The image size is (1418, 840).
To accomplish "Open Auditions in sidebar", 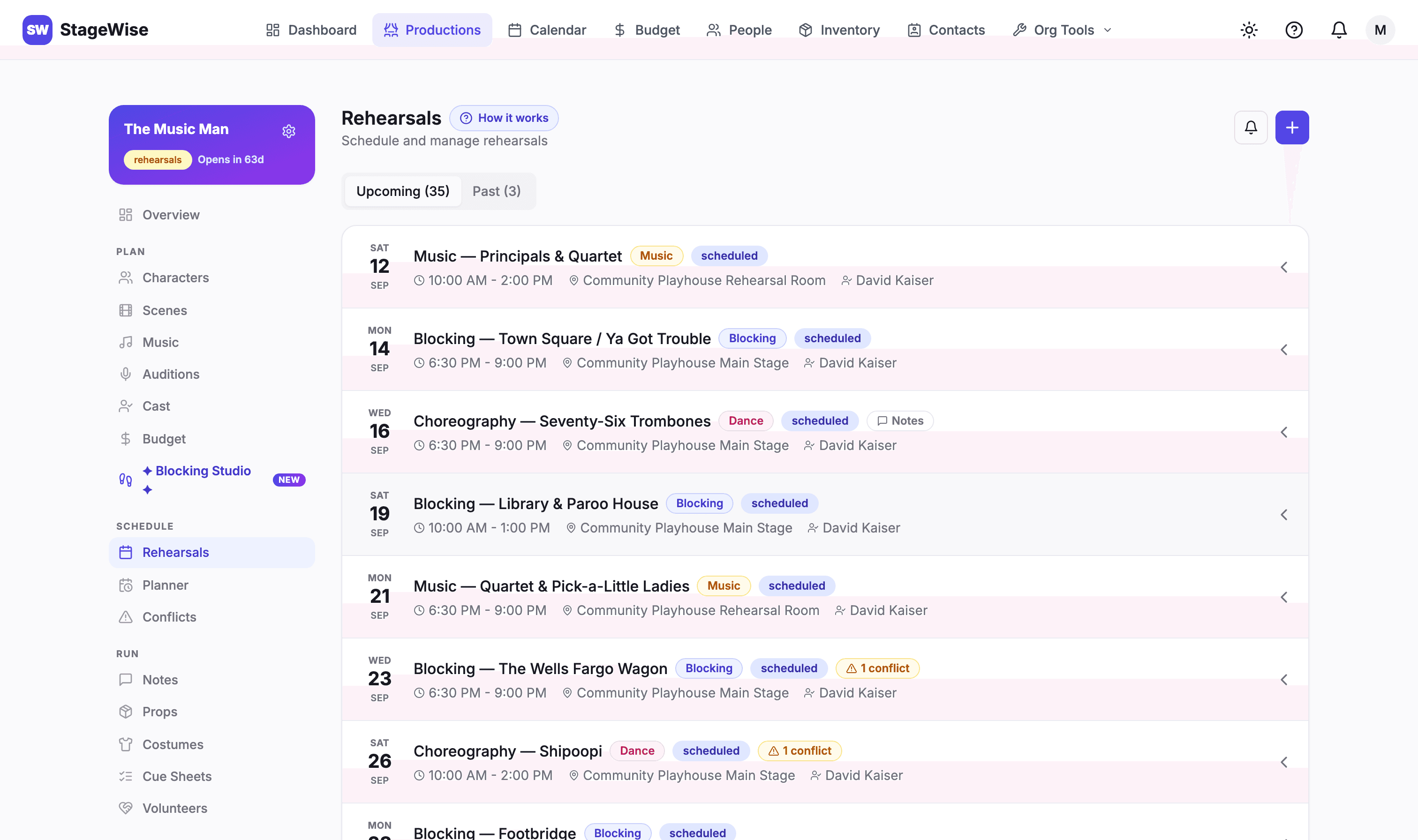I will (211, 374).
